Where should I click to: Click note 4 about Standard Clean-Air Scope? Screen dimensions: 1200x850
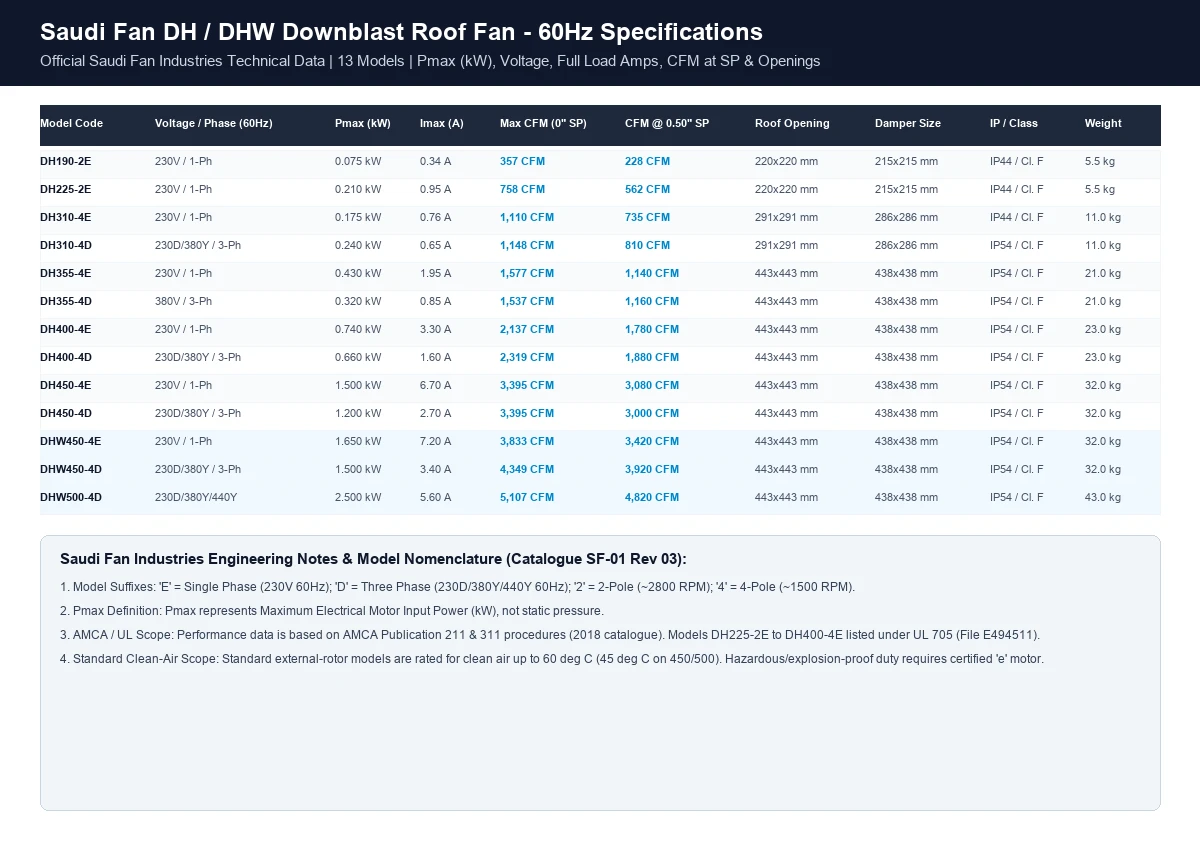552,659
